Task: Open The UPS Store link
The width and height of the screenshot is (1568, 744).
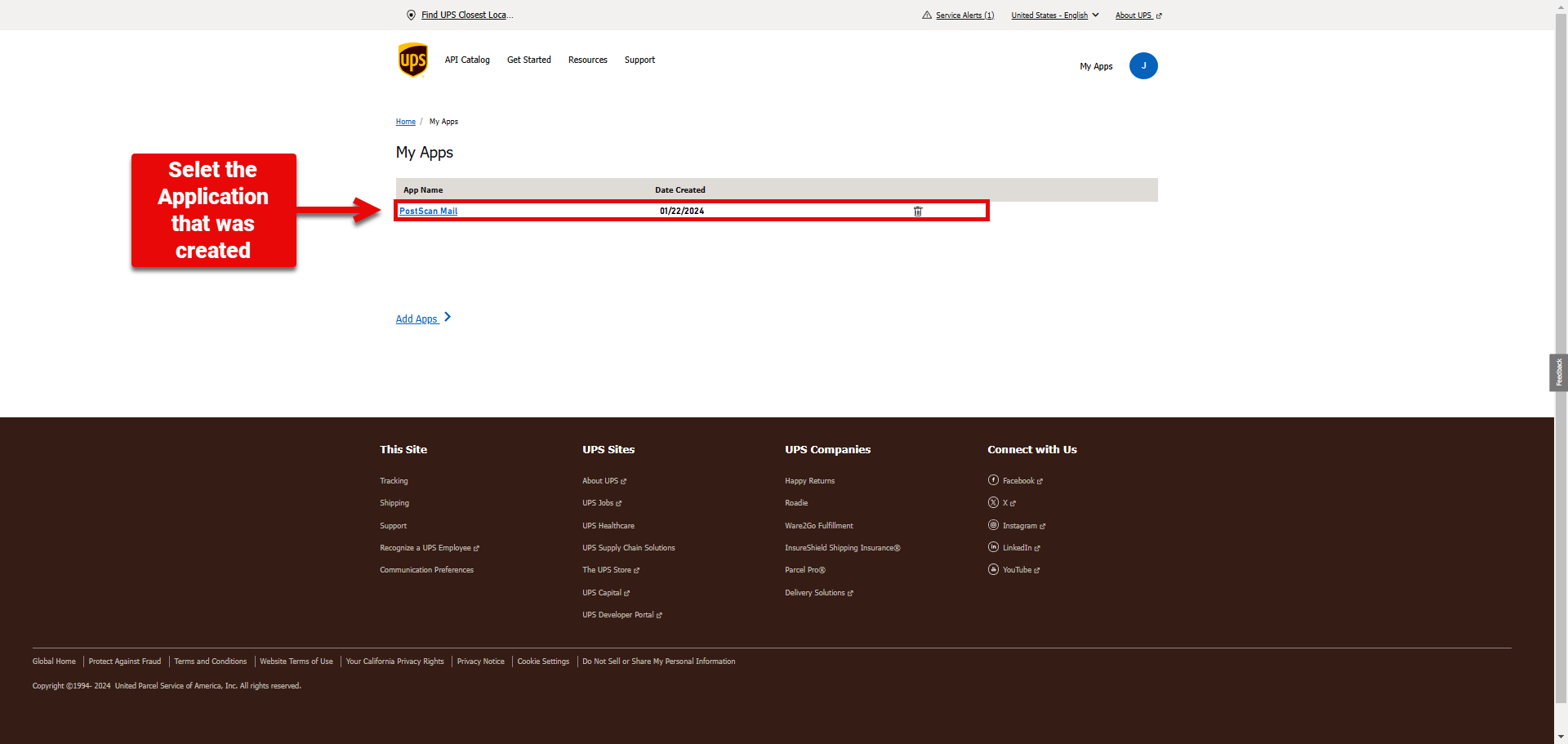Action: [611, 570]
